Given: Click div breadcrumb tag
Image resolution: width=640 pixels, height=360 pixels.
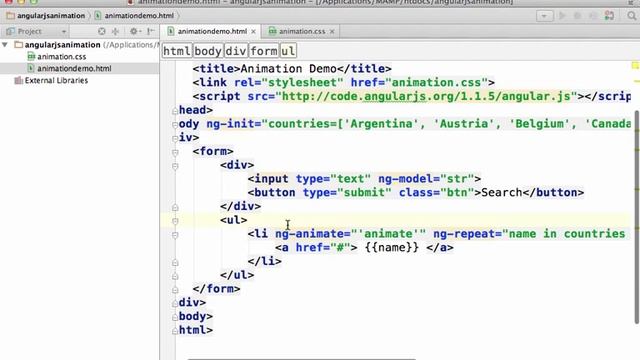Looking at the screenshot, I should pyautogui.click(x=236, y=51).
